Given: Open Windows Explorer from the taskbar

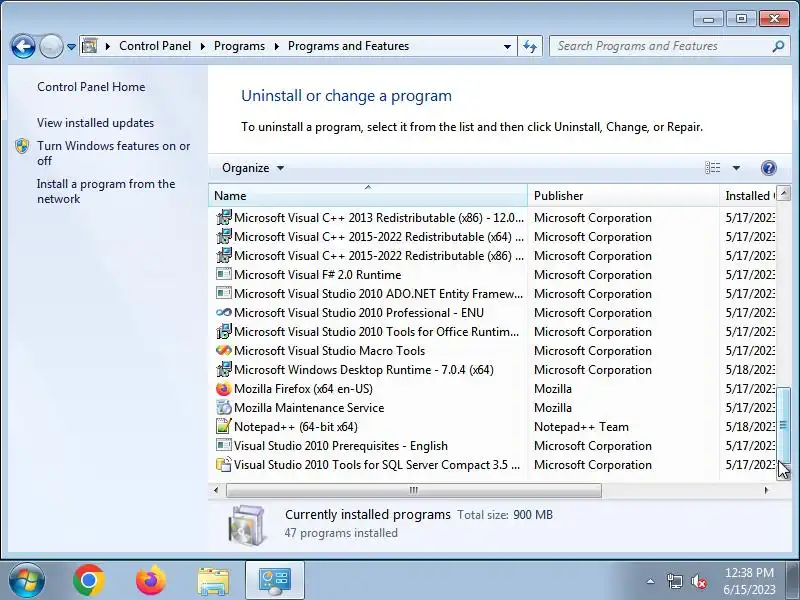Looking at the screenshot, I should click(213, 582).
